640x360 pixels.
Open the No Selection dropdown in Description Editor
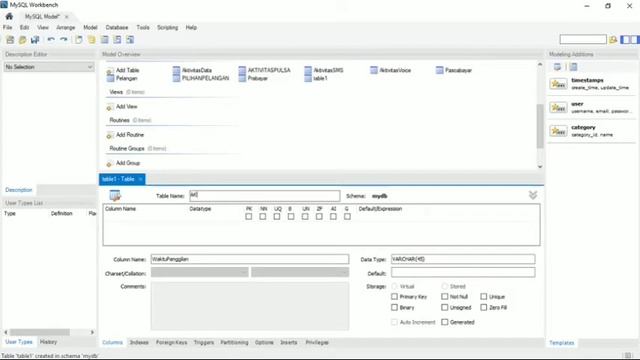tap(49, 67)
